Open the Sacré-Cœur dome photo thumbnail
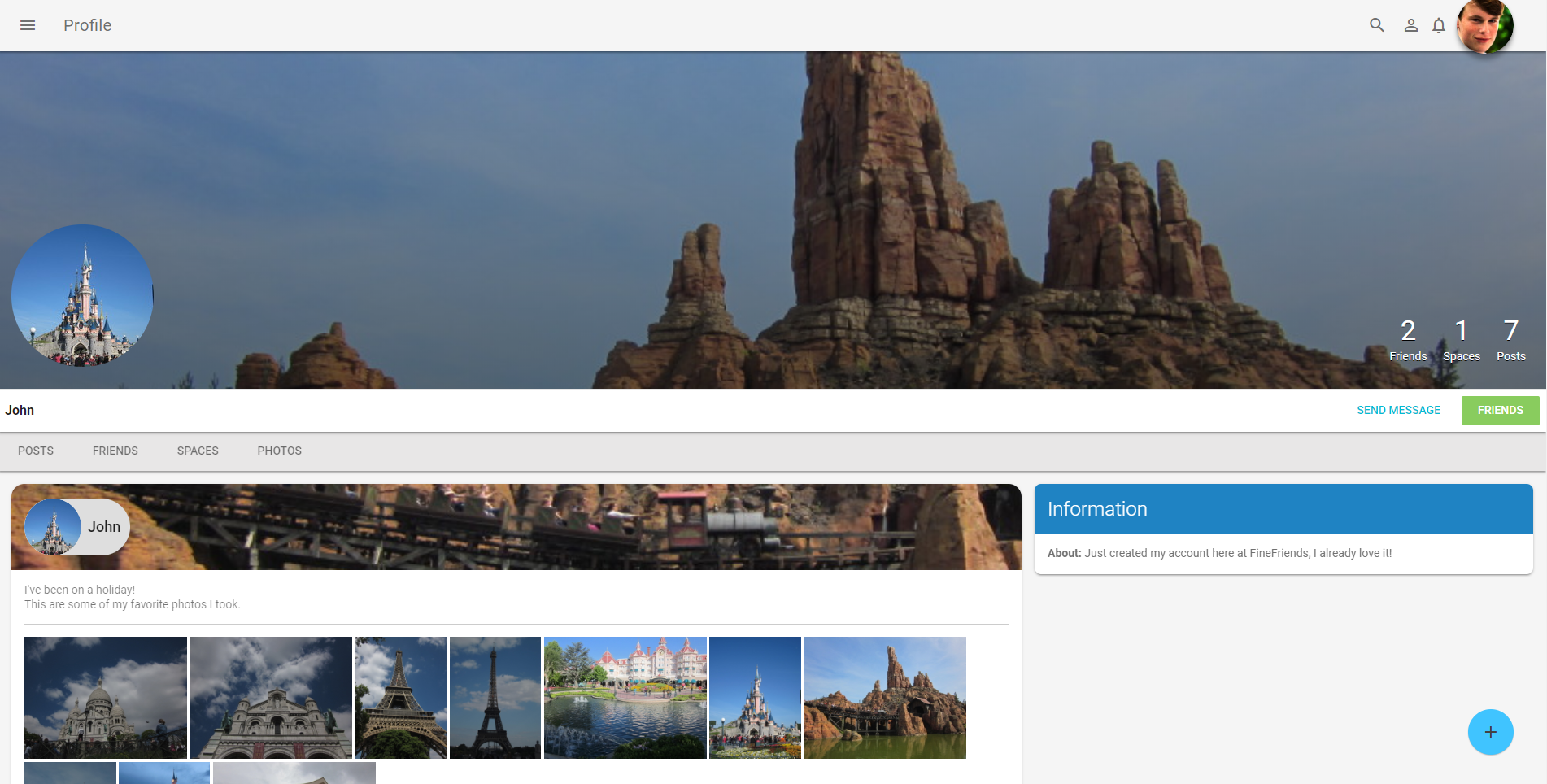The height and width of the screenshot is (784, 1547). coord(106,698)
